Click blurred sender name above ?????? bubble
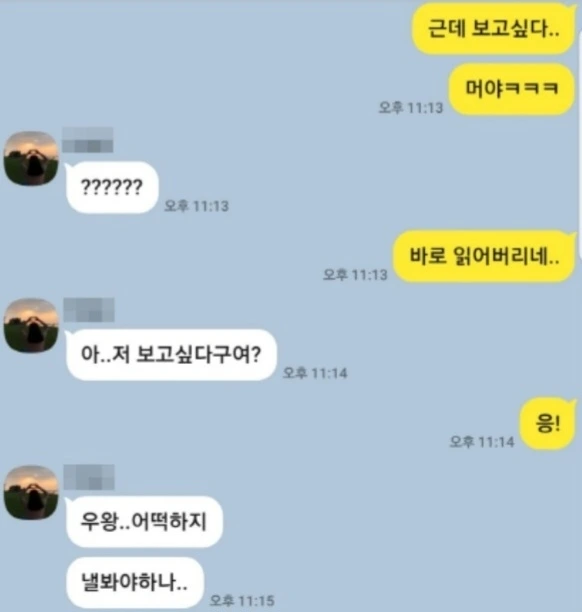Screen dimensions: 582x612 tap(88, 140)
